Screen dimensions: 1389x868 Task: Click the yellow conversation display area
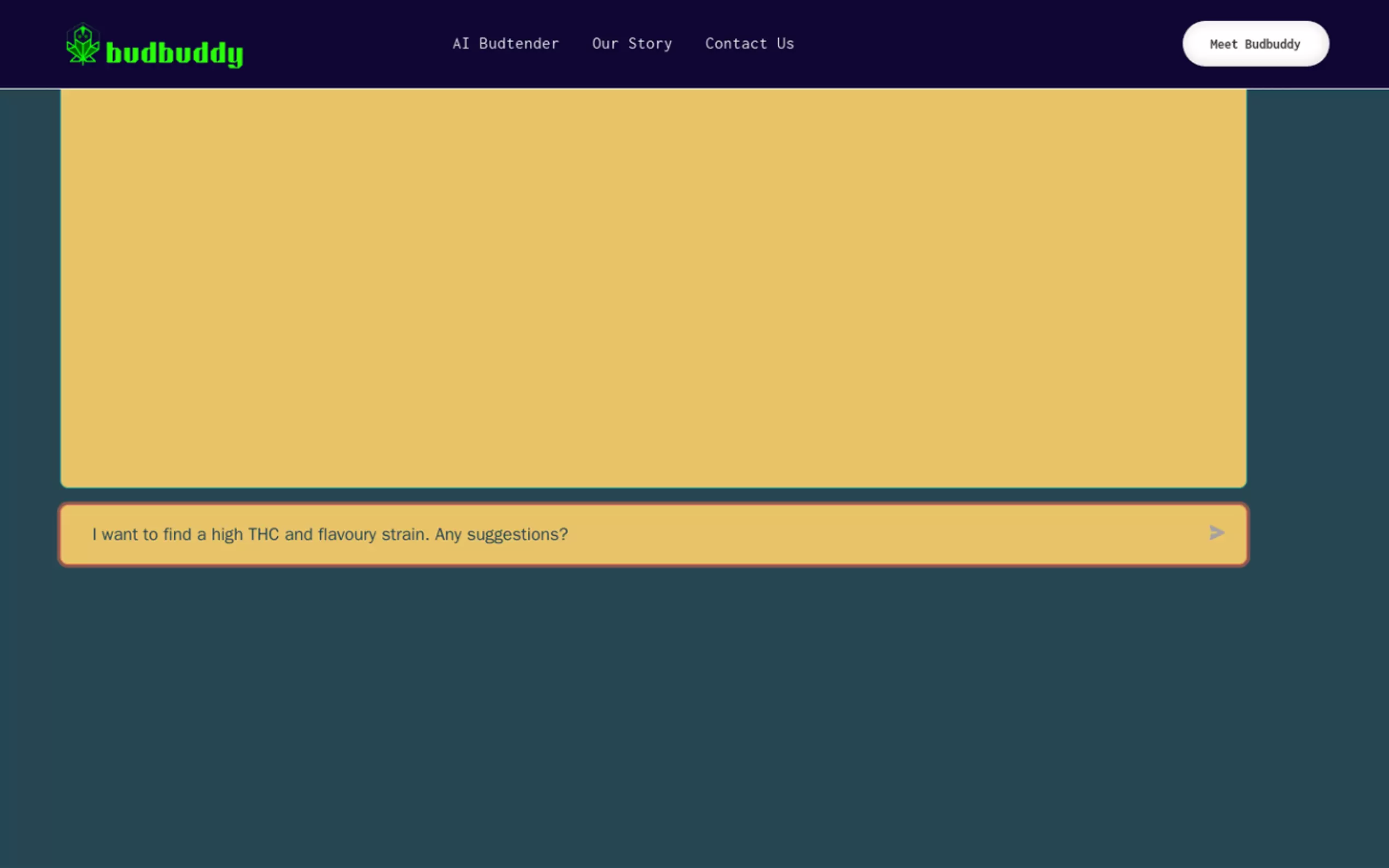pyautogui.click(x=653, y=287)
